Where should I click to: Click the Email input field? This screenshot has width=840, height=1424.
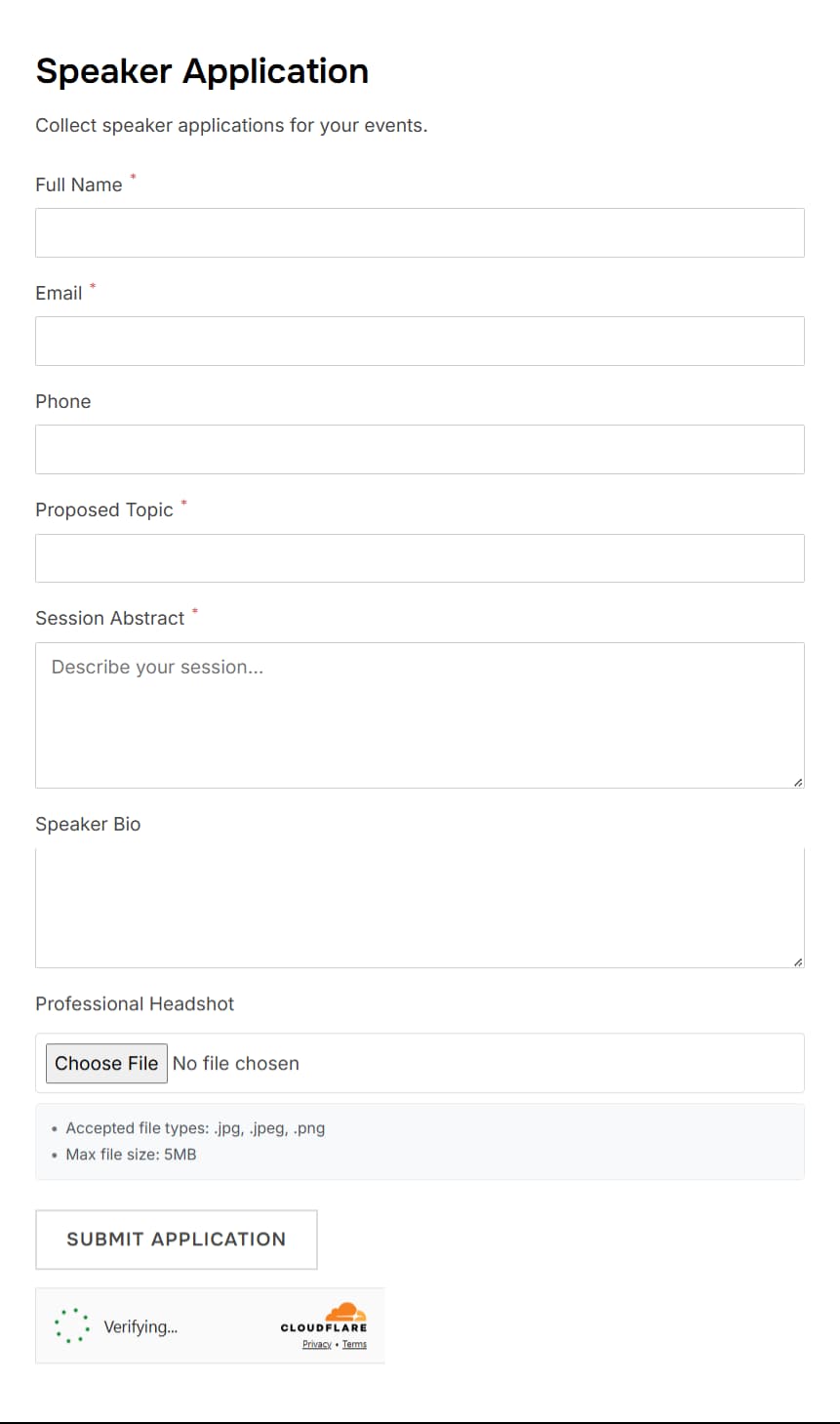pyautogui.click(x=420, y=341)
